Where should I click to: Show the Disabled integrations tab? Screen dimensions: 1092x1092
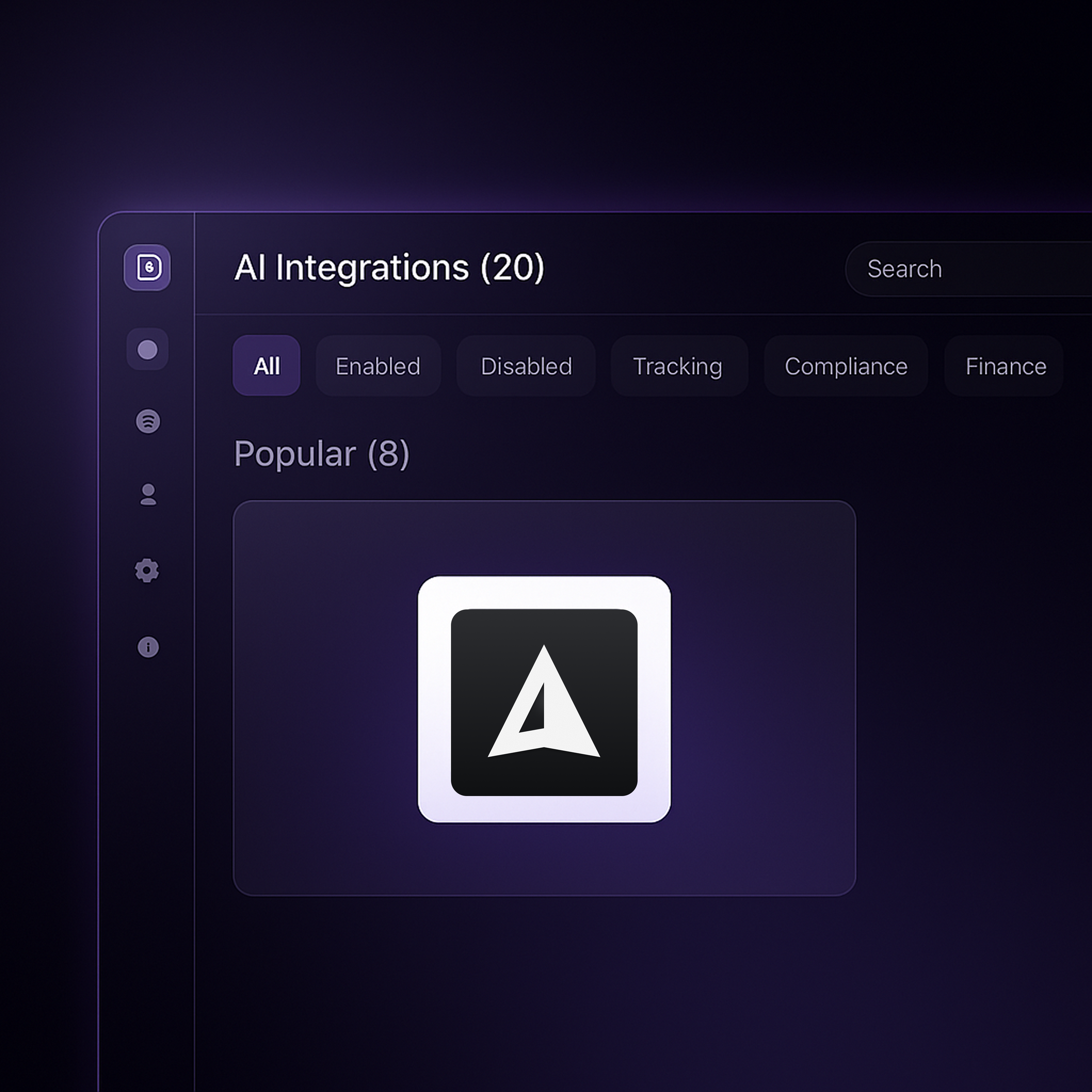pos(526,366)
